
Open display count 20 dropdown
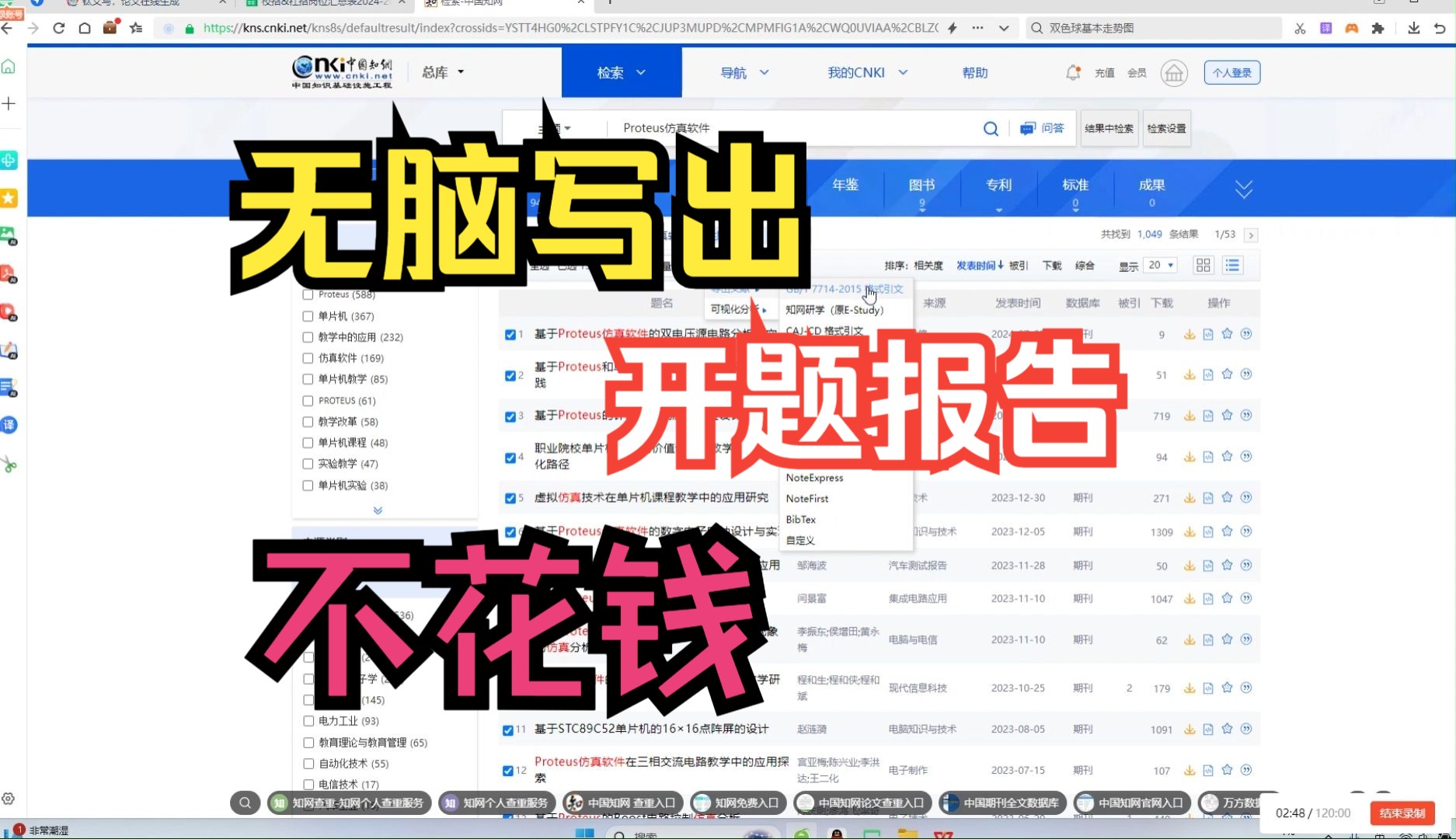1161,266
